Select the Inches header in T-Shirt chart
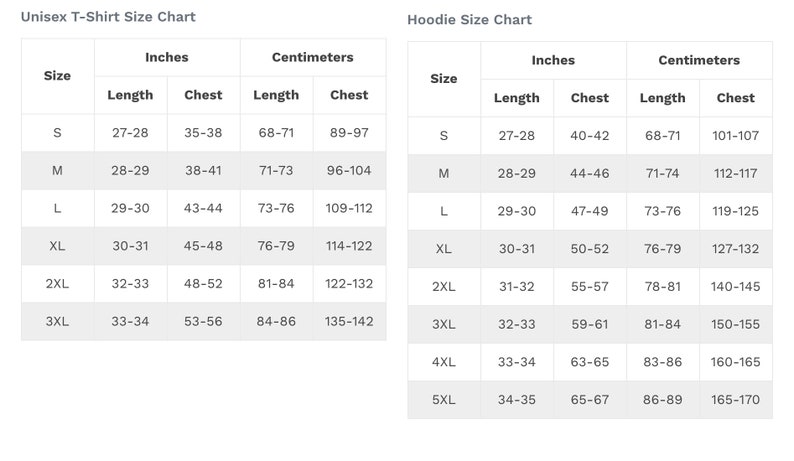 pyautogui.click(x=167, y=57)
